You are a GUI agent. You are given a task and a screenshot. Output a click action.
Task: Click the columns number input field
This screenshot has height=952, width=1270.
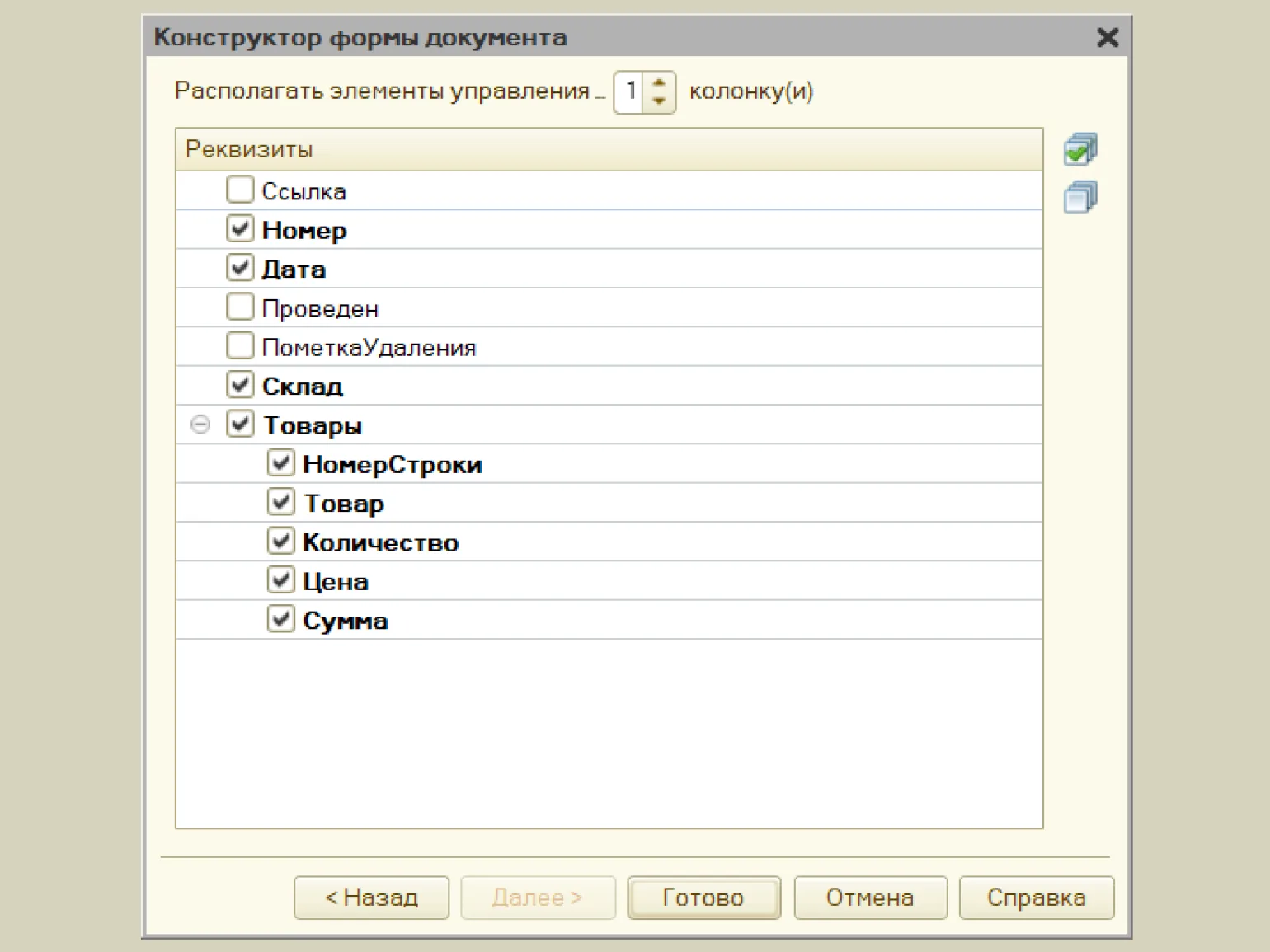[631, 91]
